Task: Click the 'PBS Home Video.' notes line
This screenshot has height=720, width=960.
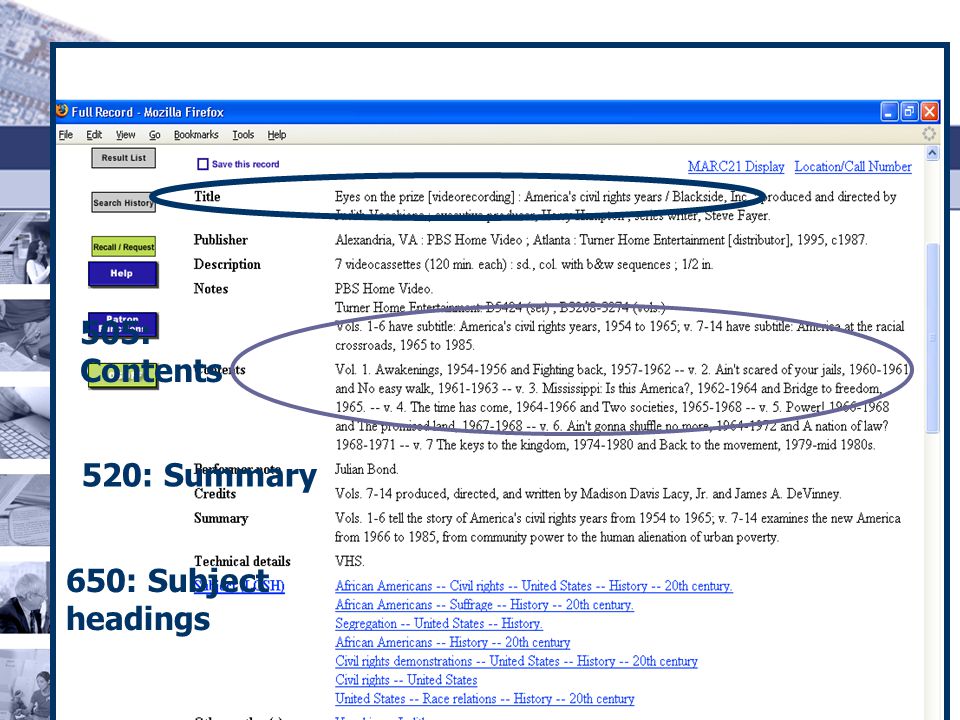Action: point(384,288)
